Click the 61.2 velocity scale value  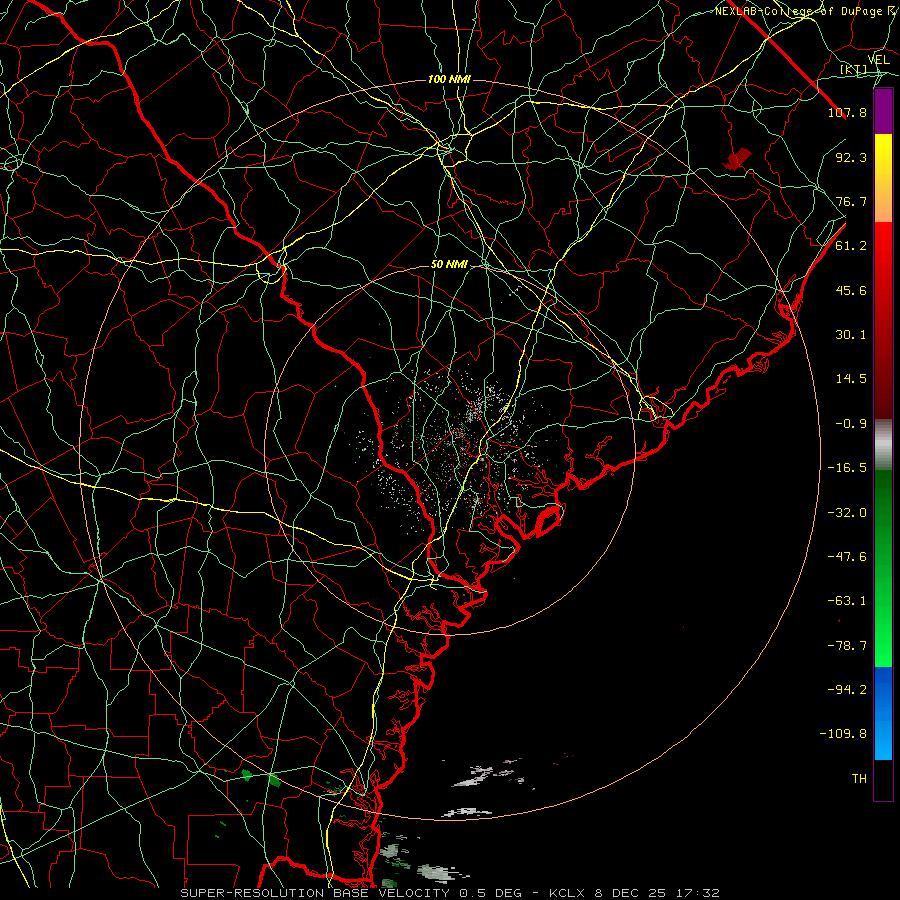[x=851, y=246]
